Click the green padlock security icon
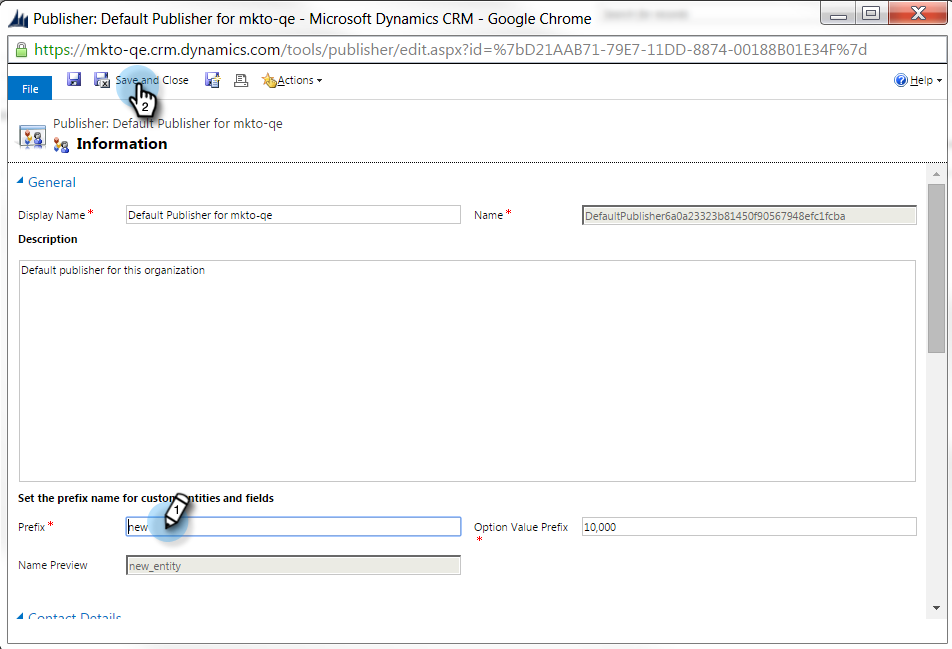 21,50
